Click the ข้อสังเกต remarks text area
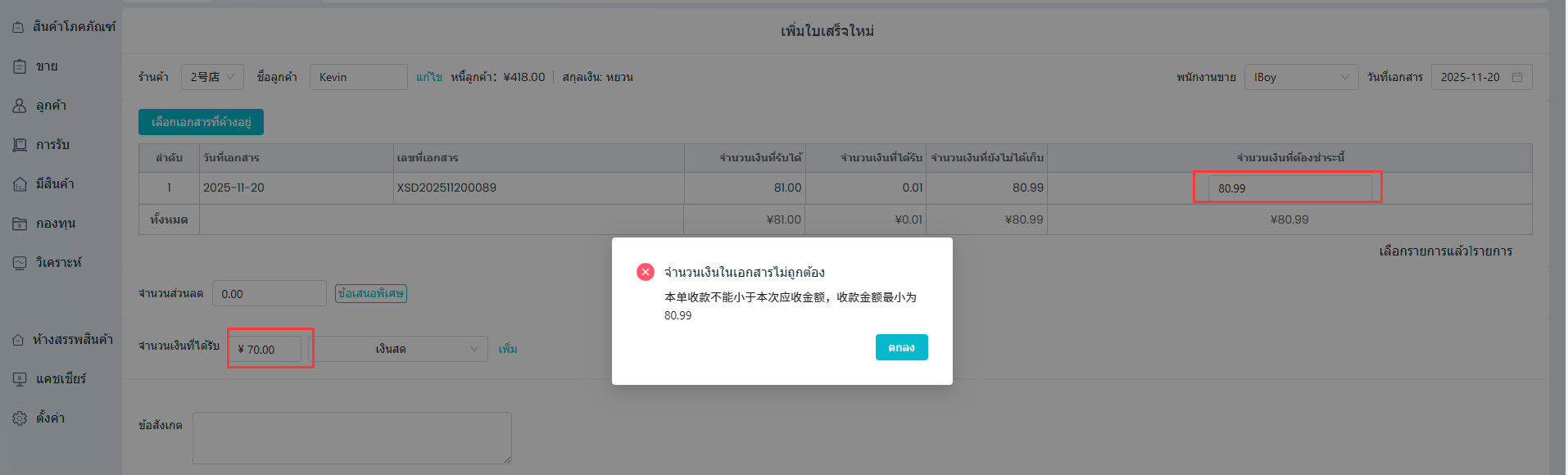This screenshot has width=1568, height=475. tap(351, 437)
